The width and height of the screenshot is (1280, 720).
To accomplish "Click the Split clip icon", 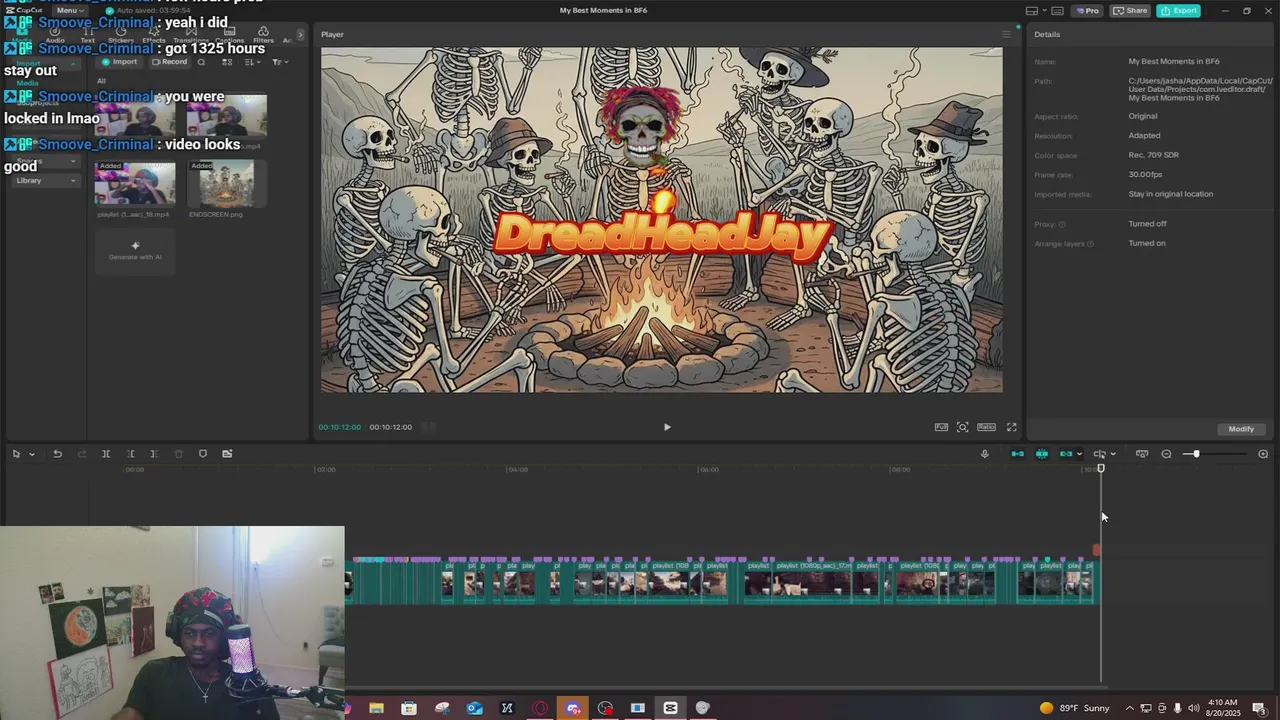I will pyautogui.click(x=106, y=454).
